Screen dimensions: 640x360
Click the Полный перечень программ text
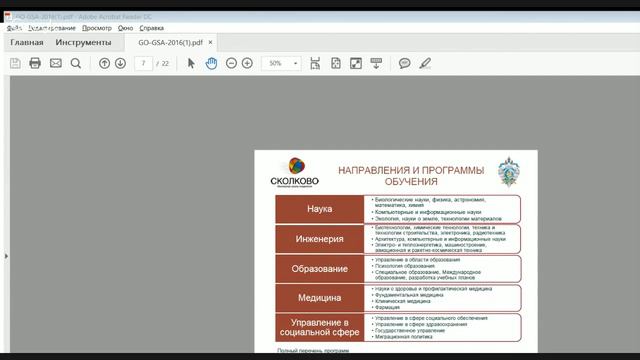point(313,350)
